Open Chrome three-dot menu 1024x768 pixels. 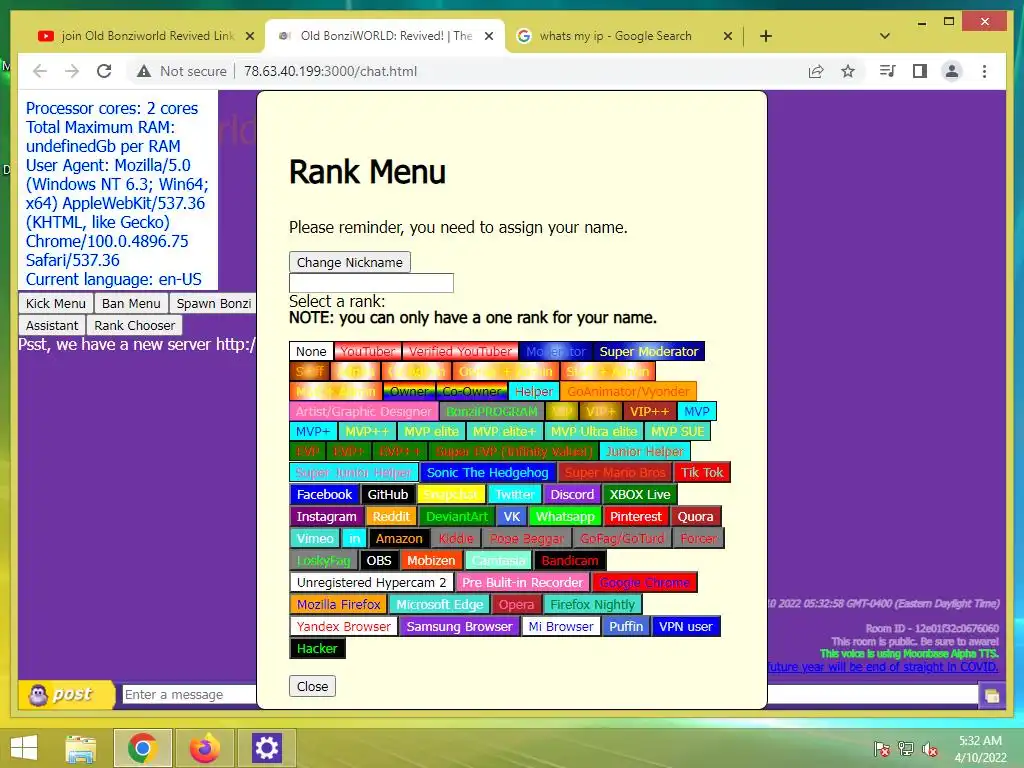984,71
